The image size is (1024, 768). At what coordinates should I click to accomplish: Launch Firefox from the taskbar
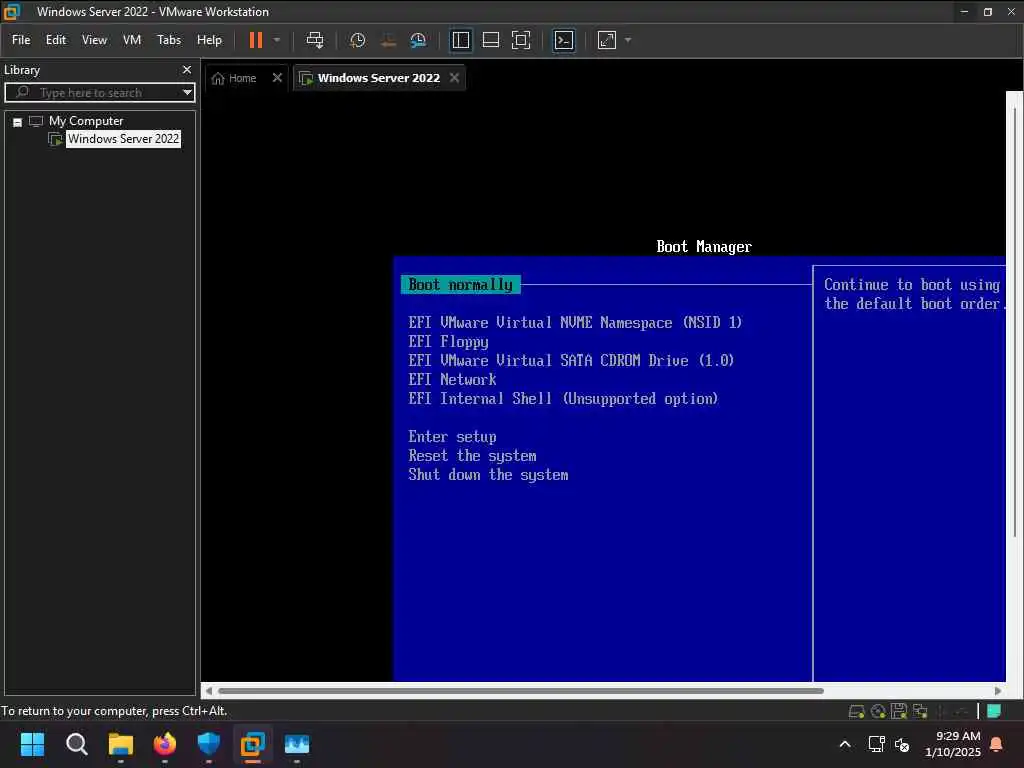pos(165,744)
